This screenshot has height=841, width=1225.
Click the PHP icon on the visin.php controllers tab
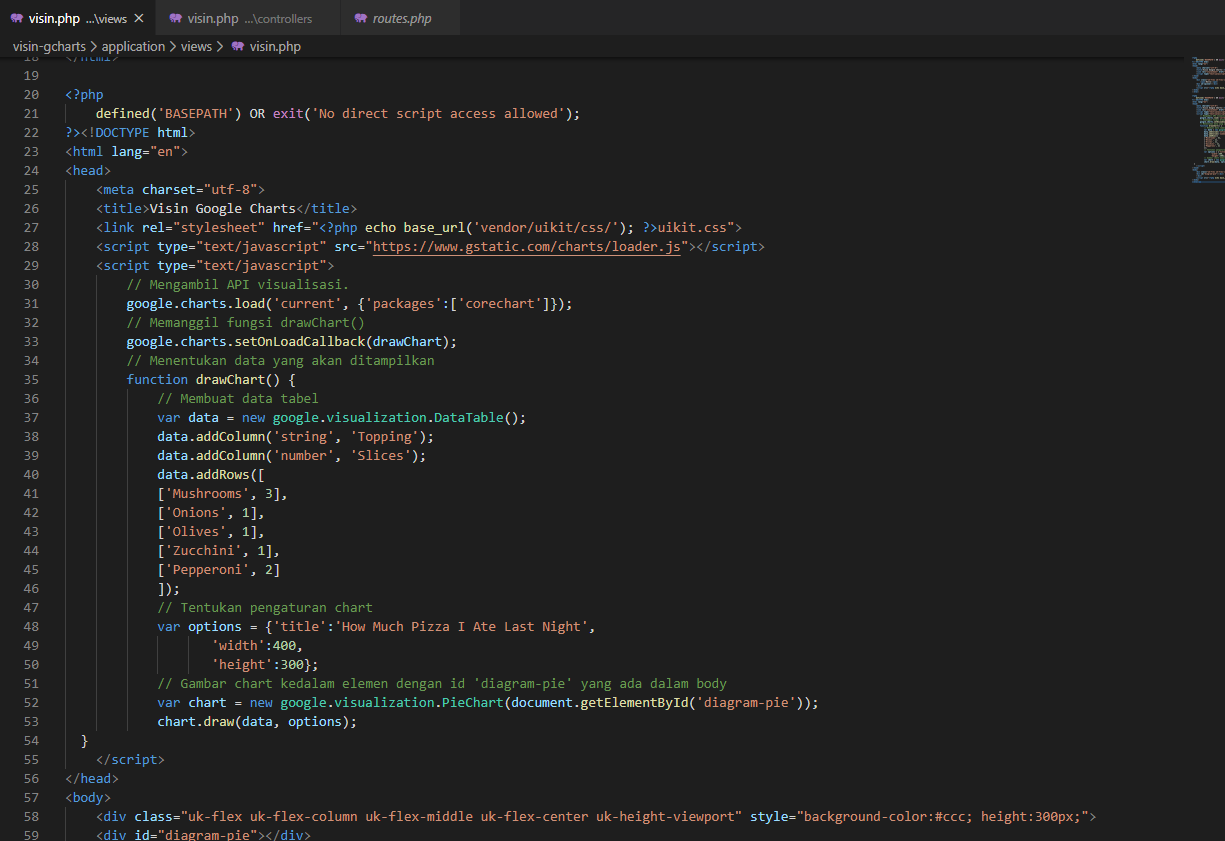pos(176,18)
